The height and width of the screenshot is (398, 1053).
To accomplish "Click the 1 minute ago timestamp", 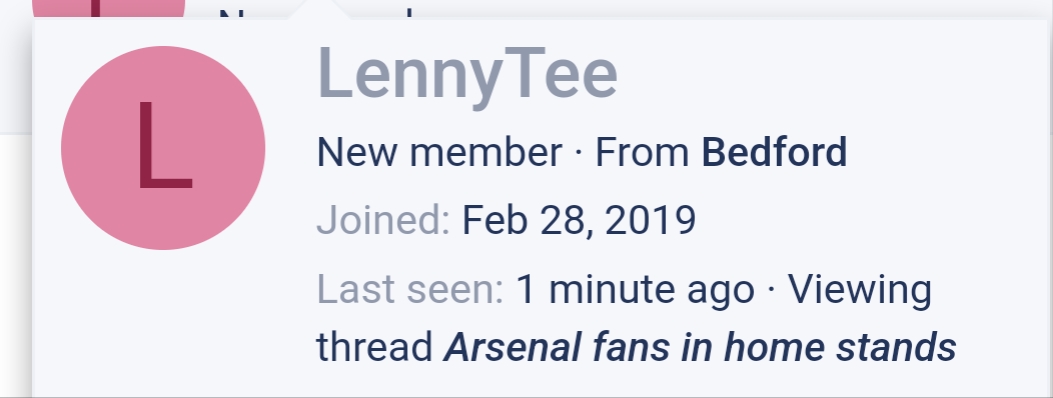I will pyautogui.click(x=635, y=289).
